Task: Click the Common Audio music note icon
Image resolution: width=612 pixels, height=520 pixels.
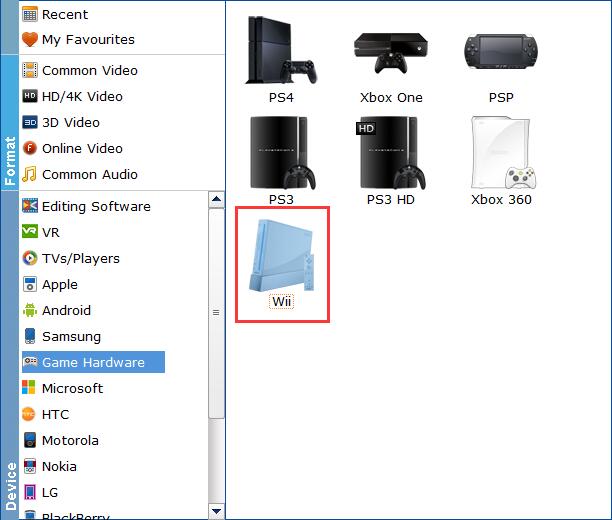Action: [29, 175]
